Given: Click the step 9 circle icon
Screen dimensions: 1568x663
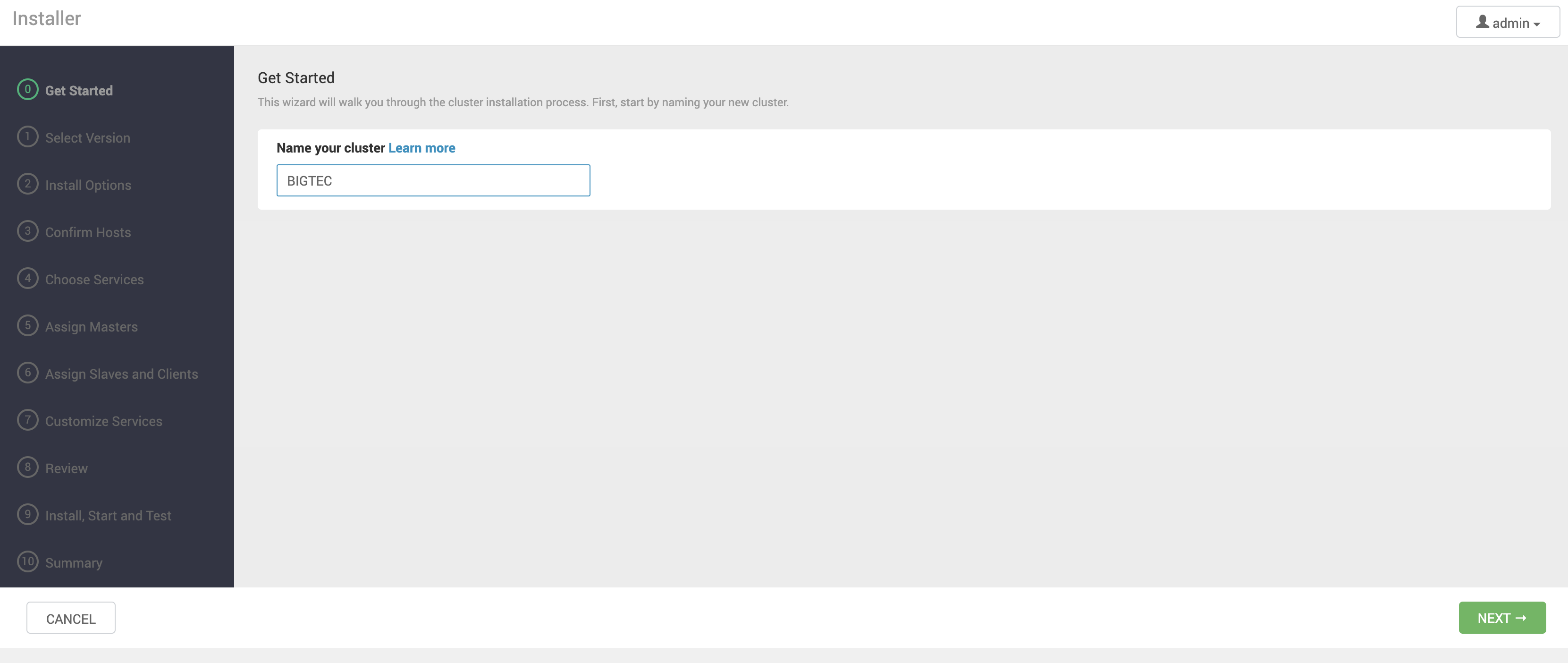Looking at the screenshot, I should pos(27,514).
